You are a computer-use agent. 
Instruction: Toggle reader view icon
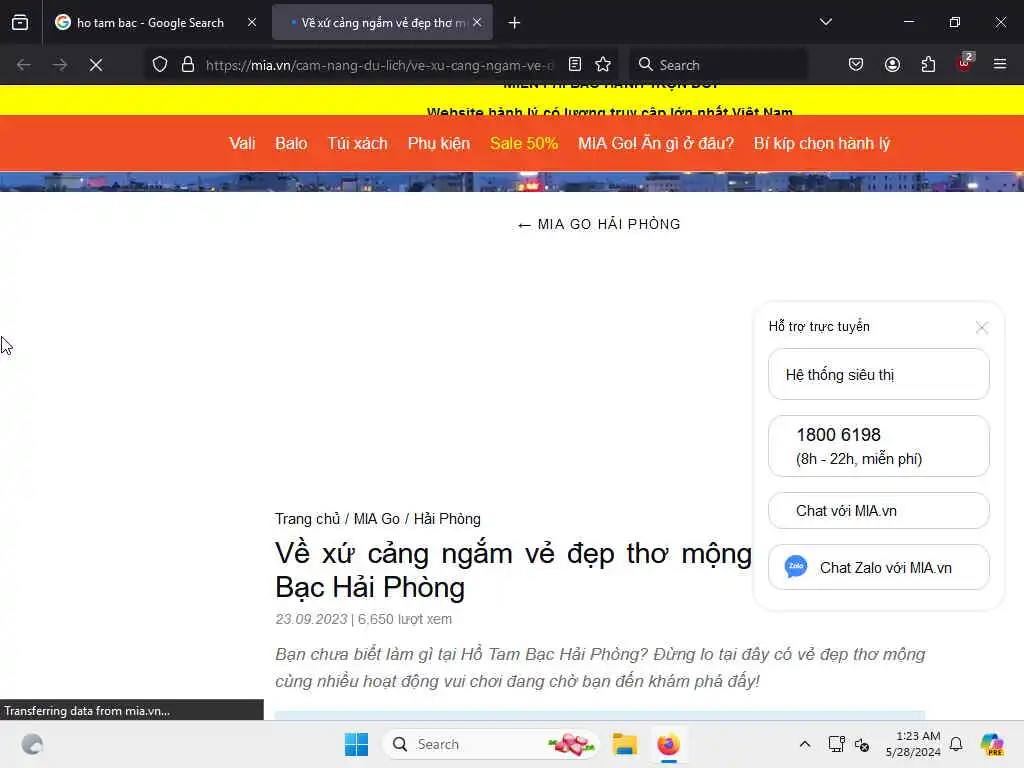[x=575, y=65]
